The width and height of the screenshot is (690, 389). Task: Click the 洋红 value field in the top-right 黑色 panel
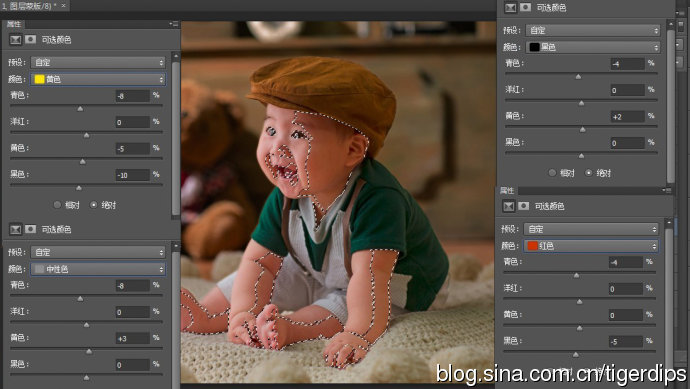[628, 90]
